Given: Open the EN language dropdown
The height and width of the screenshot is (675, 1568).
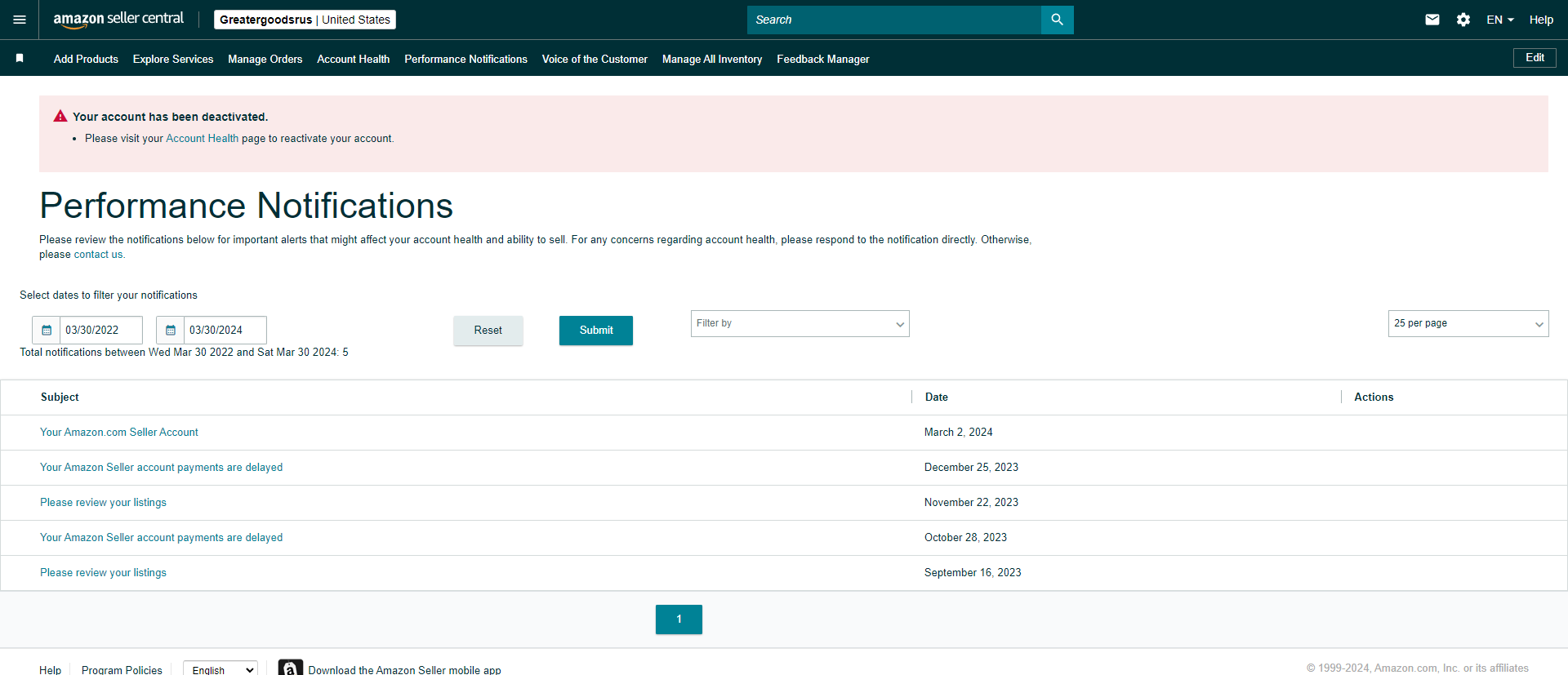Looking at the screenshot, I should [1500, 20].
